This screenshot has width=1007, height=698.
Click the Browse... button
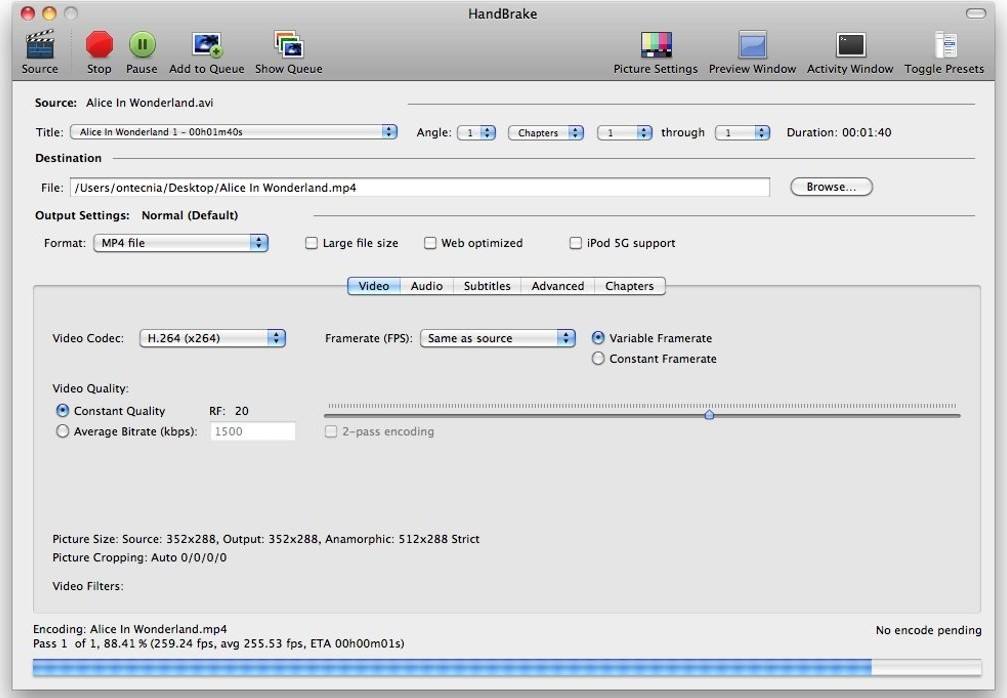831,187
